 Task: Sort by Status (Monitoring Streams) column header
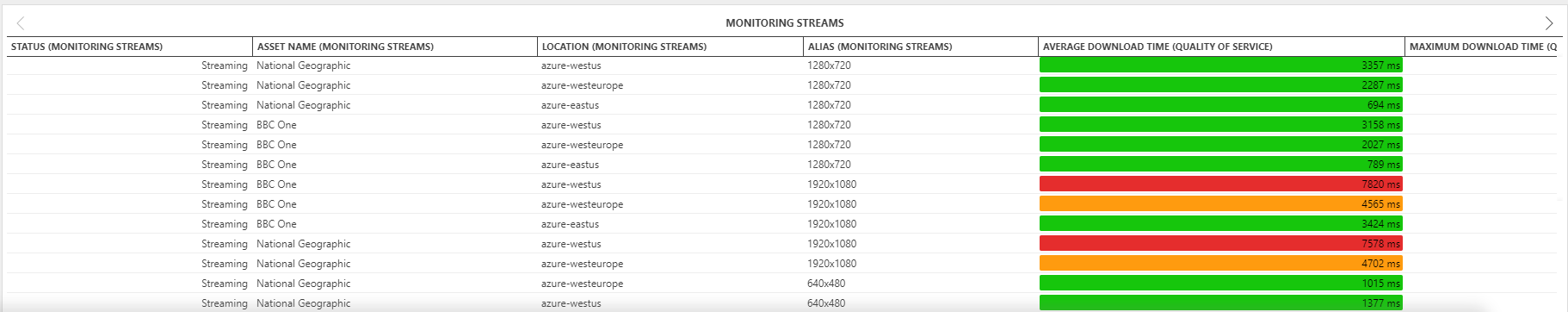pyautogui.click(x=129, y=47)
